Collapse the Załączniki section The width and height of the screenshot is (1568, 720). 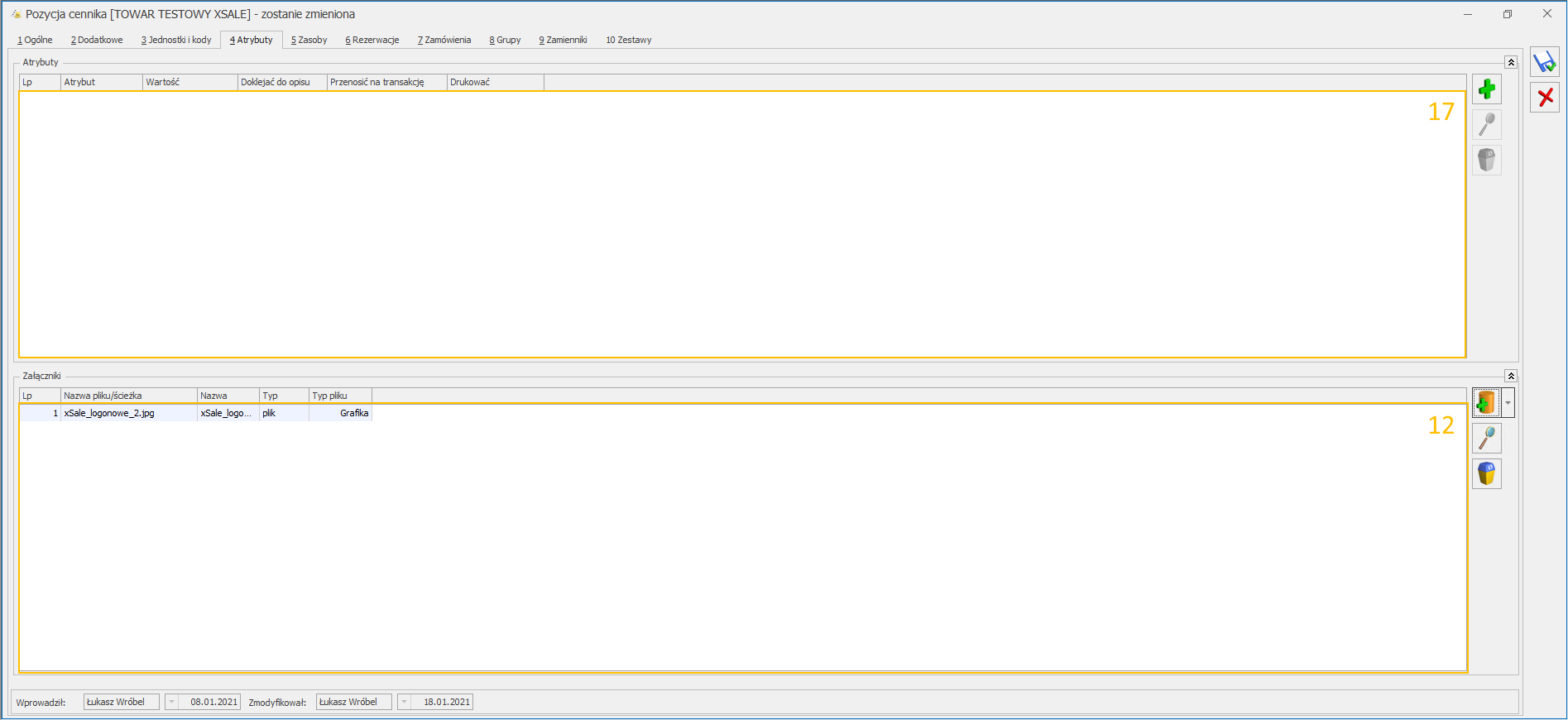tap(1511, 377)
